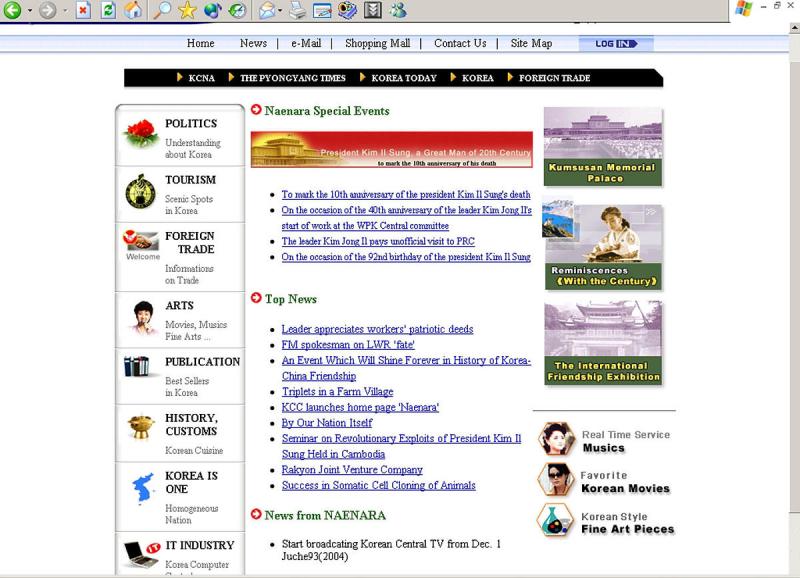
Task: Click the ARTS portrait icon
Action: coord(143,318)
